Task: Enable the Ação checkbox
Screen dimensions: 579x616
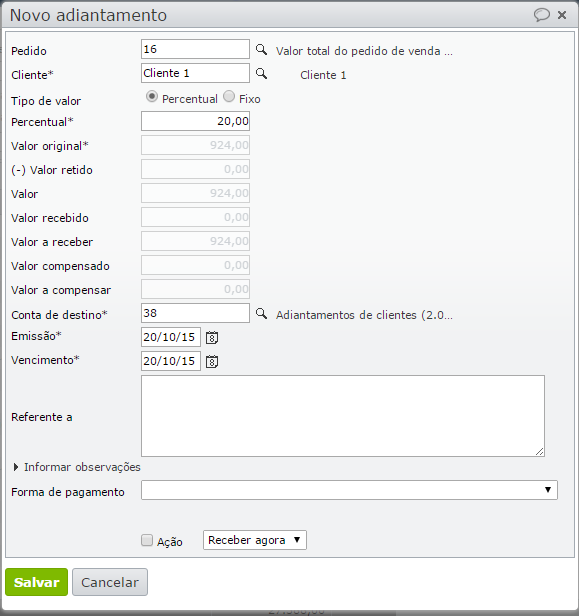Action: pos(147,540)
